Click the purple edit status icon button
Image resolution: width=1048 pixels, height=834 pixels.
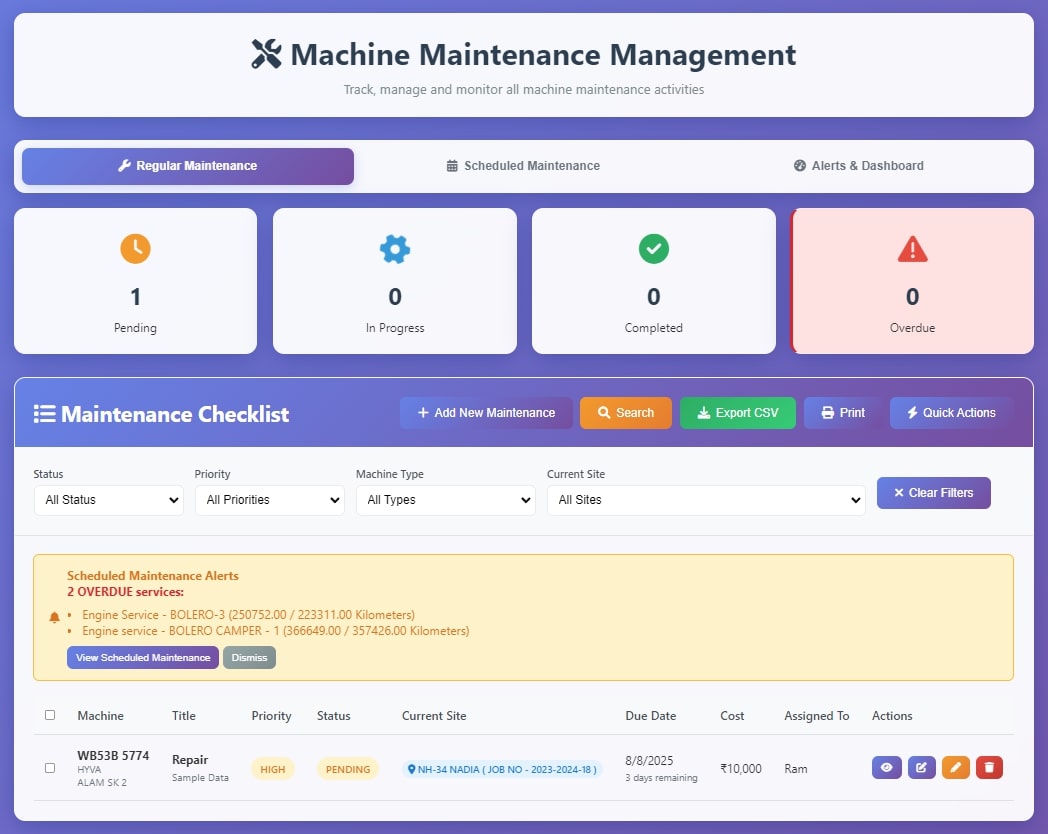click(921, 768)
